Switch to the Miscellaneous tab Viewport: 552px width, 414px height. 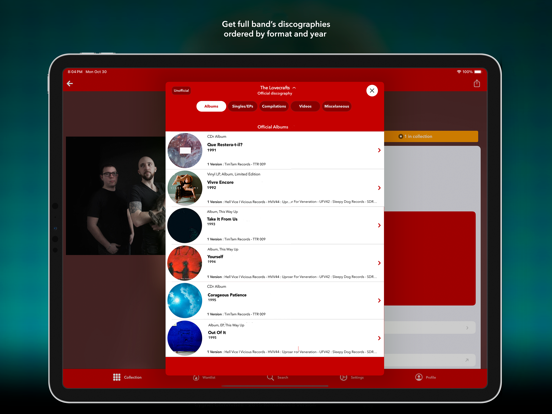pyautogui.click(x=337, y=106)
